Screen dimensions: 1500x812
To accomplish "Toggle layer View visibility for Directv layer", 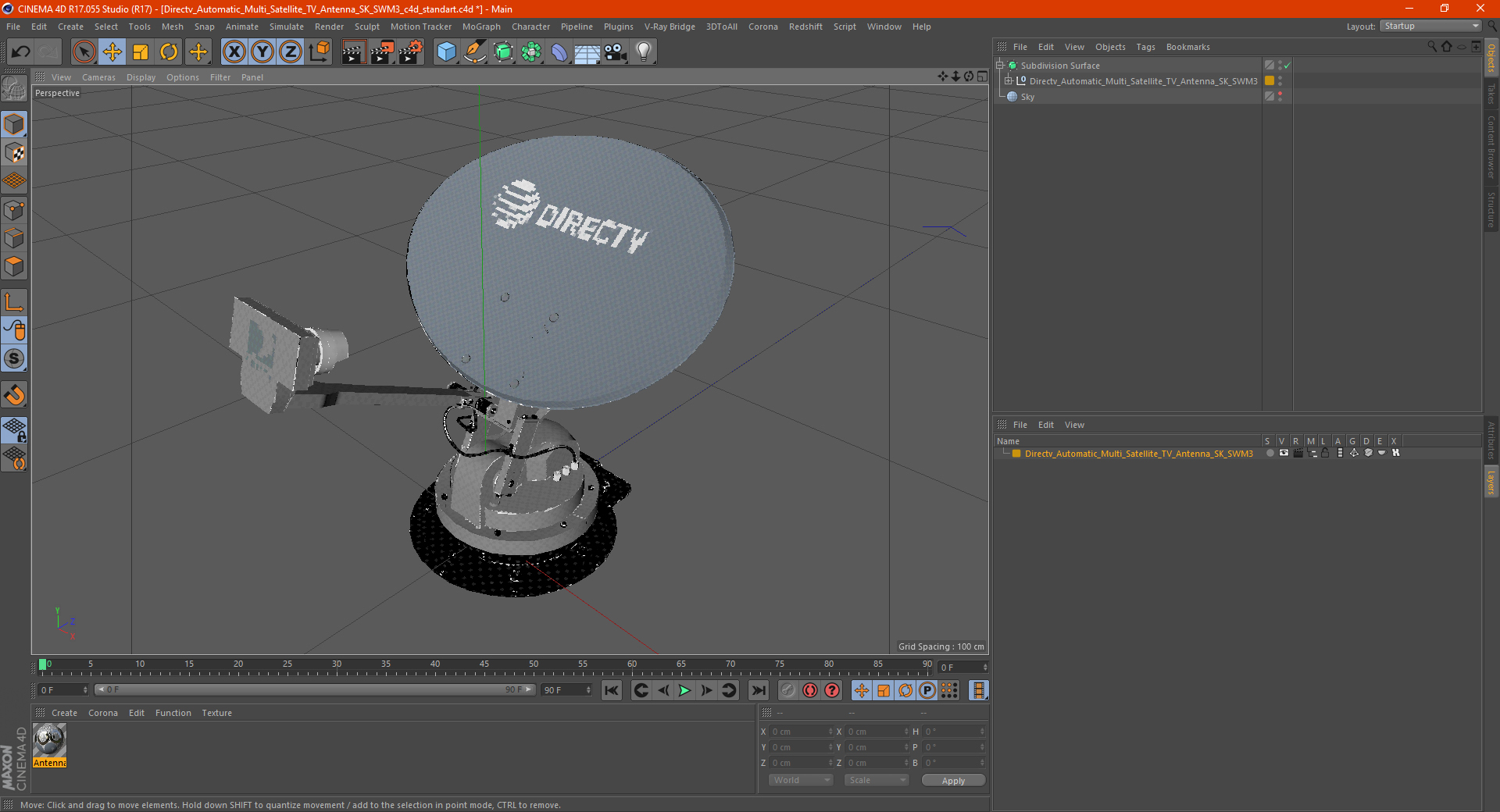I will coord(1284,453).
